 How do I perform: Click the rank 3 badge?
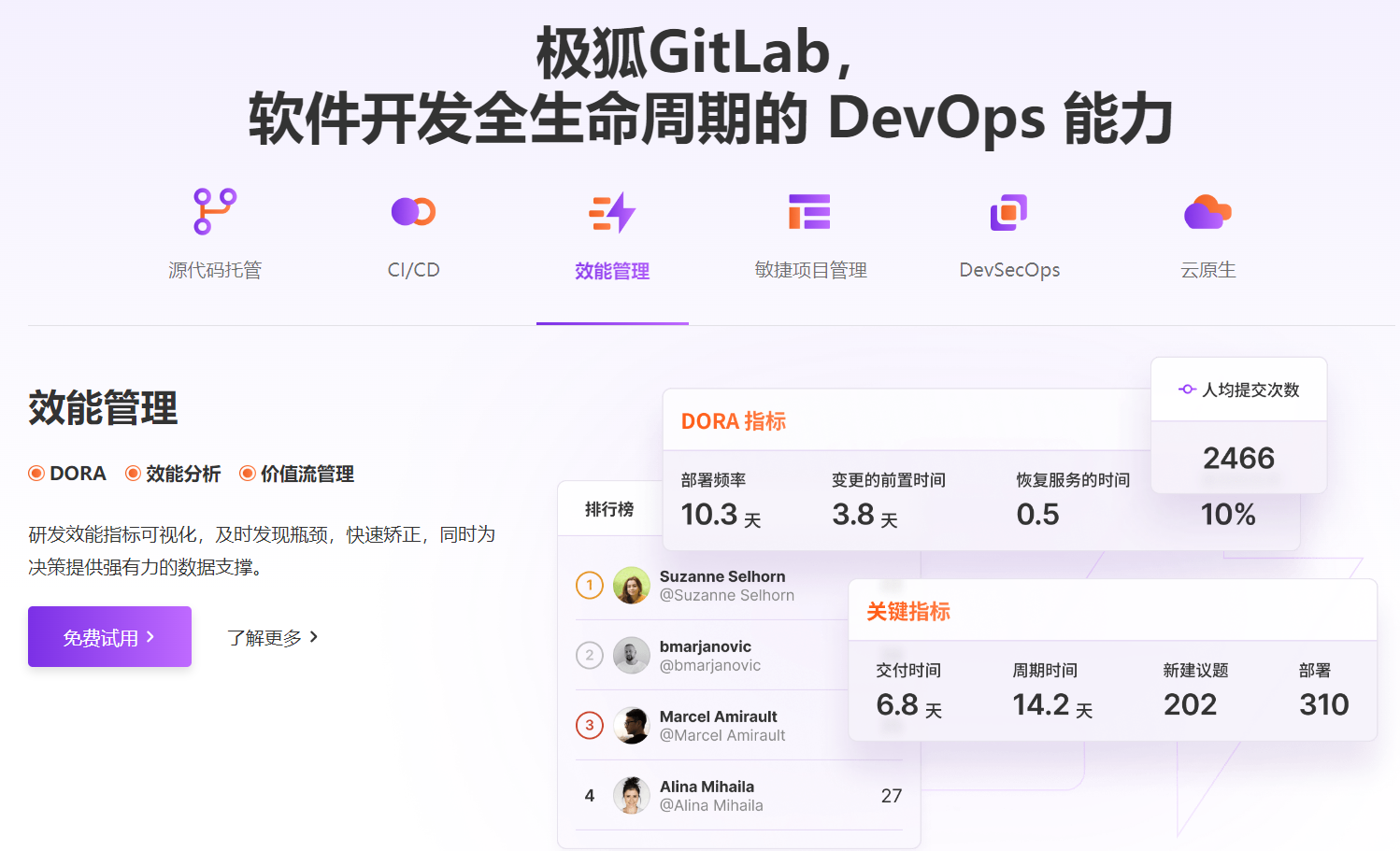(x=590, y=726)
